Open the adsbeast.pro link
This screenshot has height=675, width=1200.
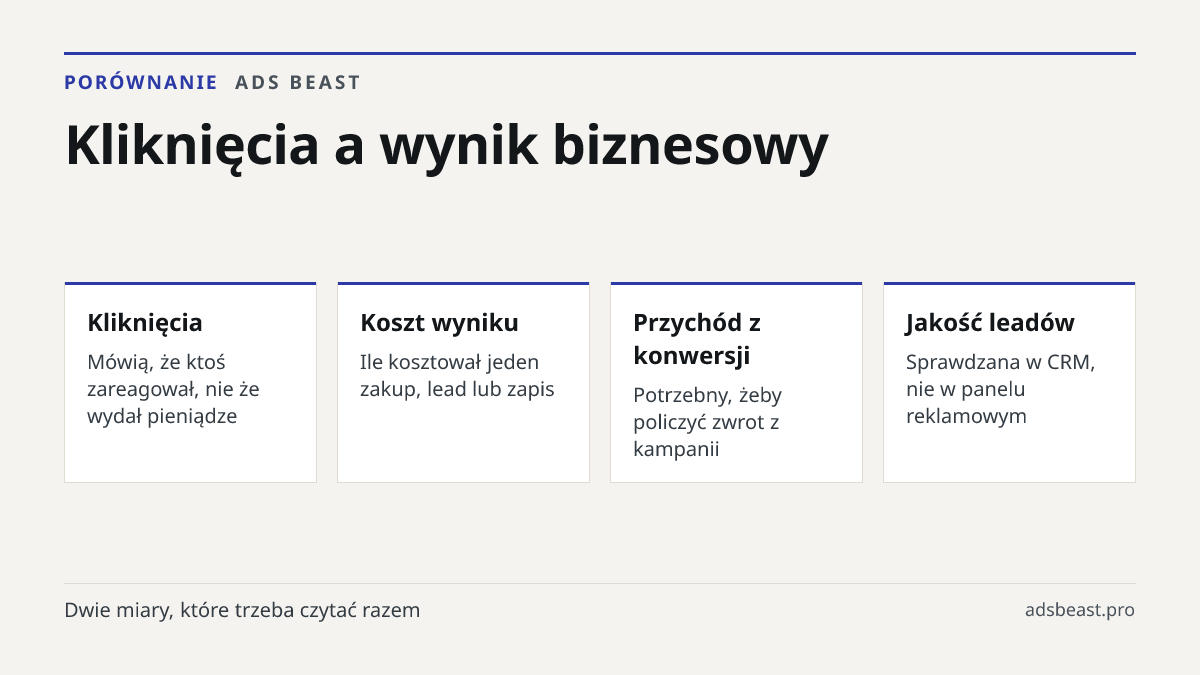1080,610
